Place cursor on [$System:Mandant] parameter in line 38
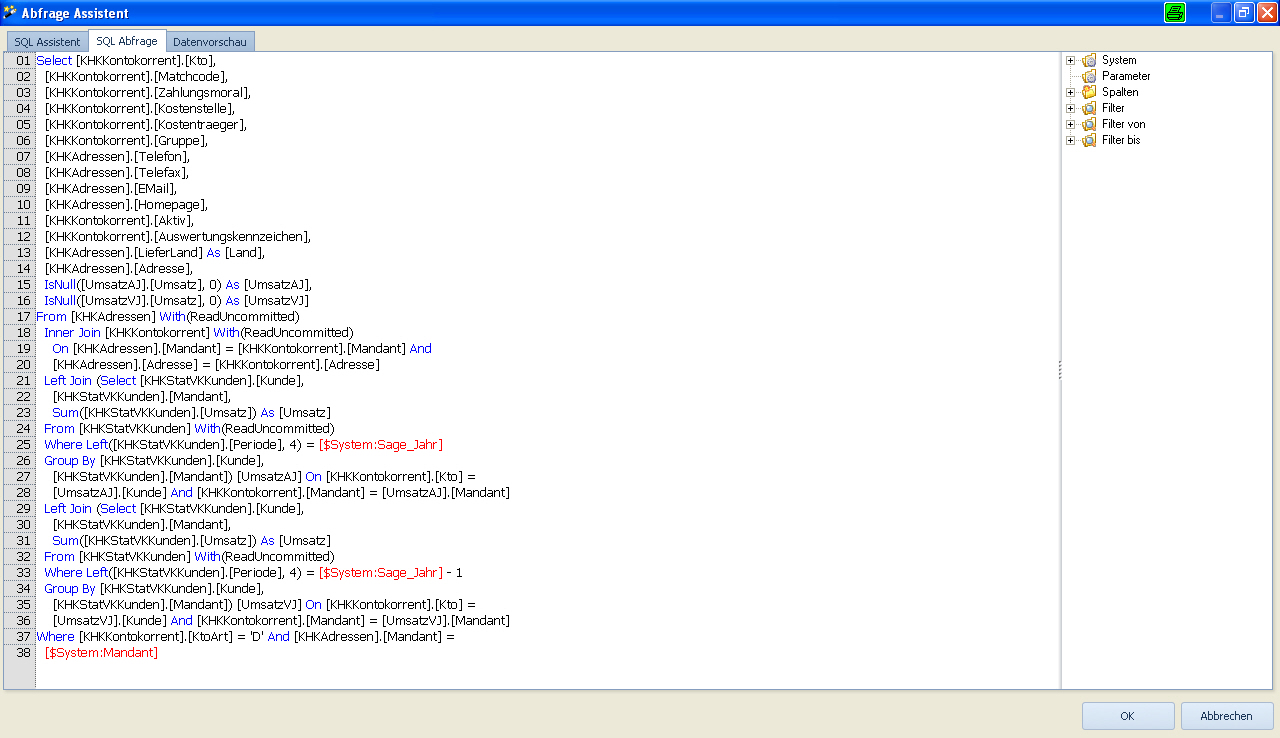 point(101,652)
